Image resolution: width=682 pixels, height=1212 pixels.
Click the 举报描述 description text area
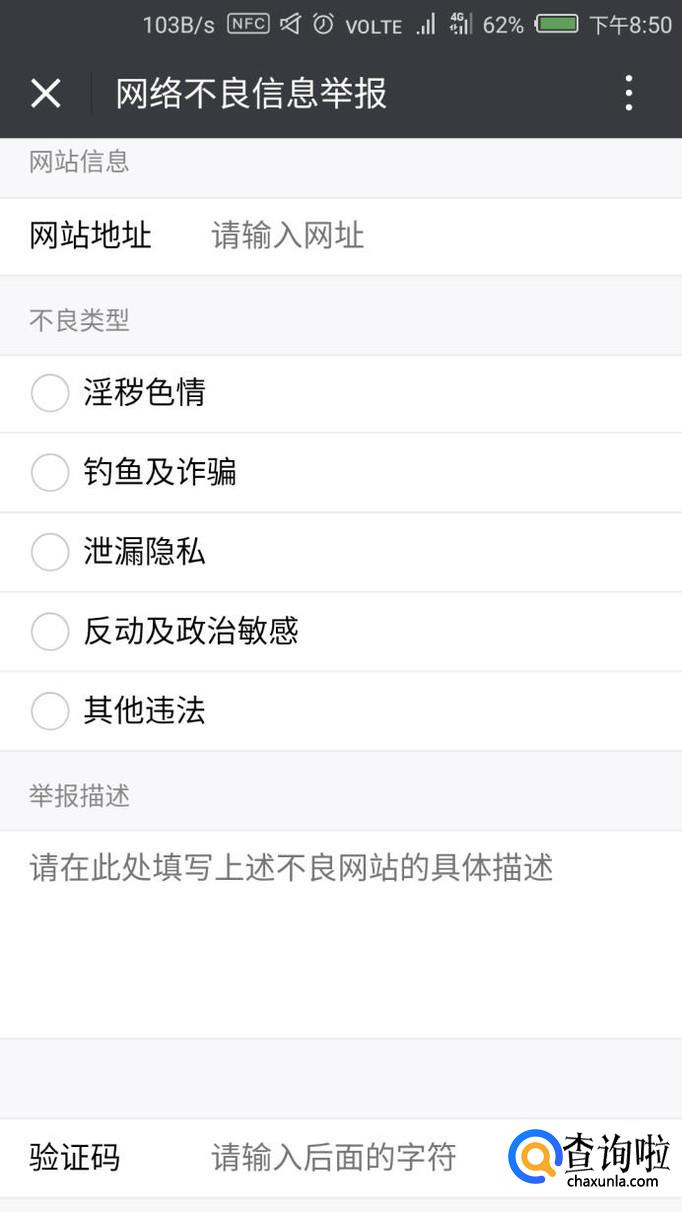[x=340, y=930]
